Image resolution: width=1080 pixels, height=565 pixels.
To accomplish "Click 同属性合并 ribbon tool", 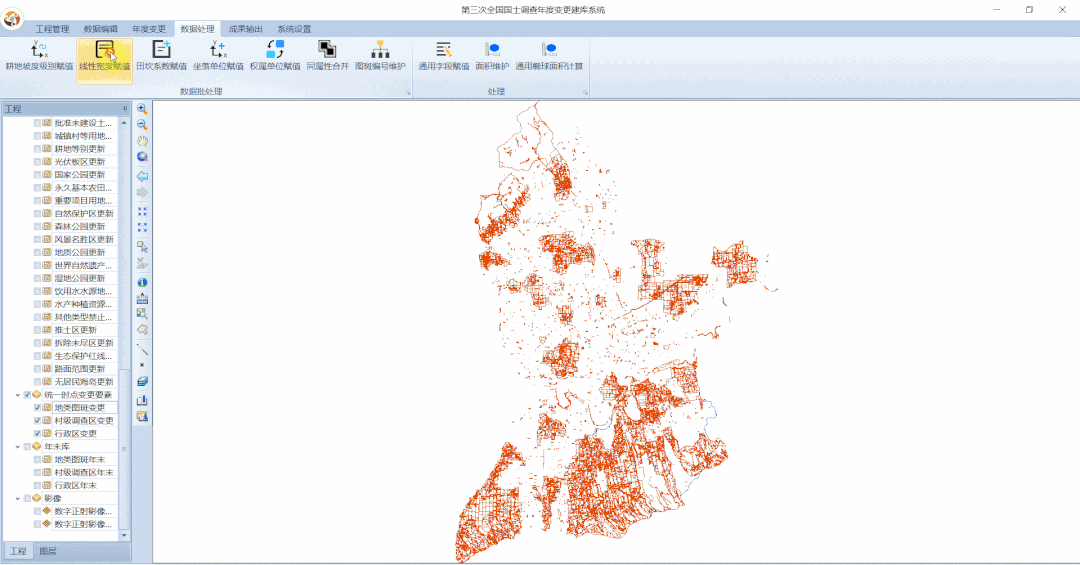I will click(327, 56).
